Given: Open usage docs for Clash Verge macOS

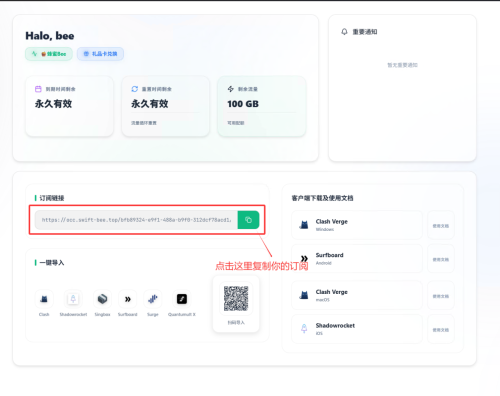Looking at the screenshot, I should (x=441, y=296).
